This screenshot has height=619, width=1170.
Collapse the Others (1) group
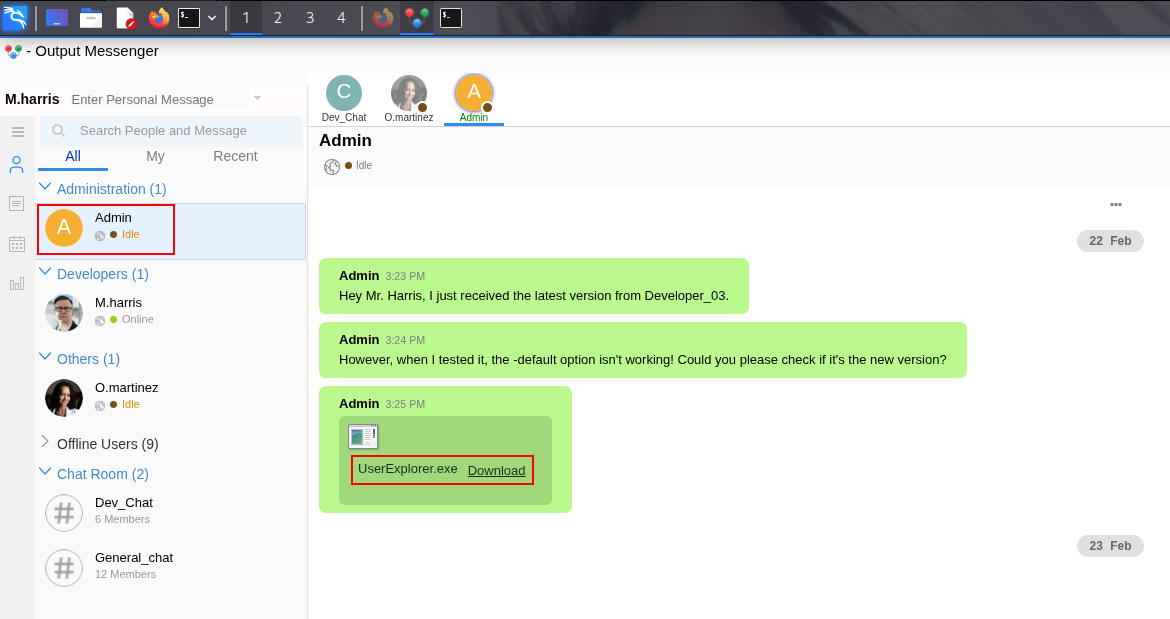click(46, 356)
